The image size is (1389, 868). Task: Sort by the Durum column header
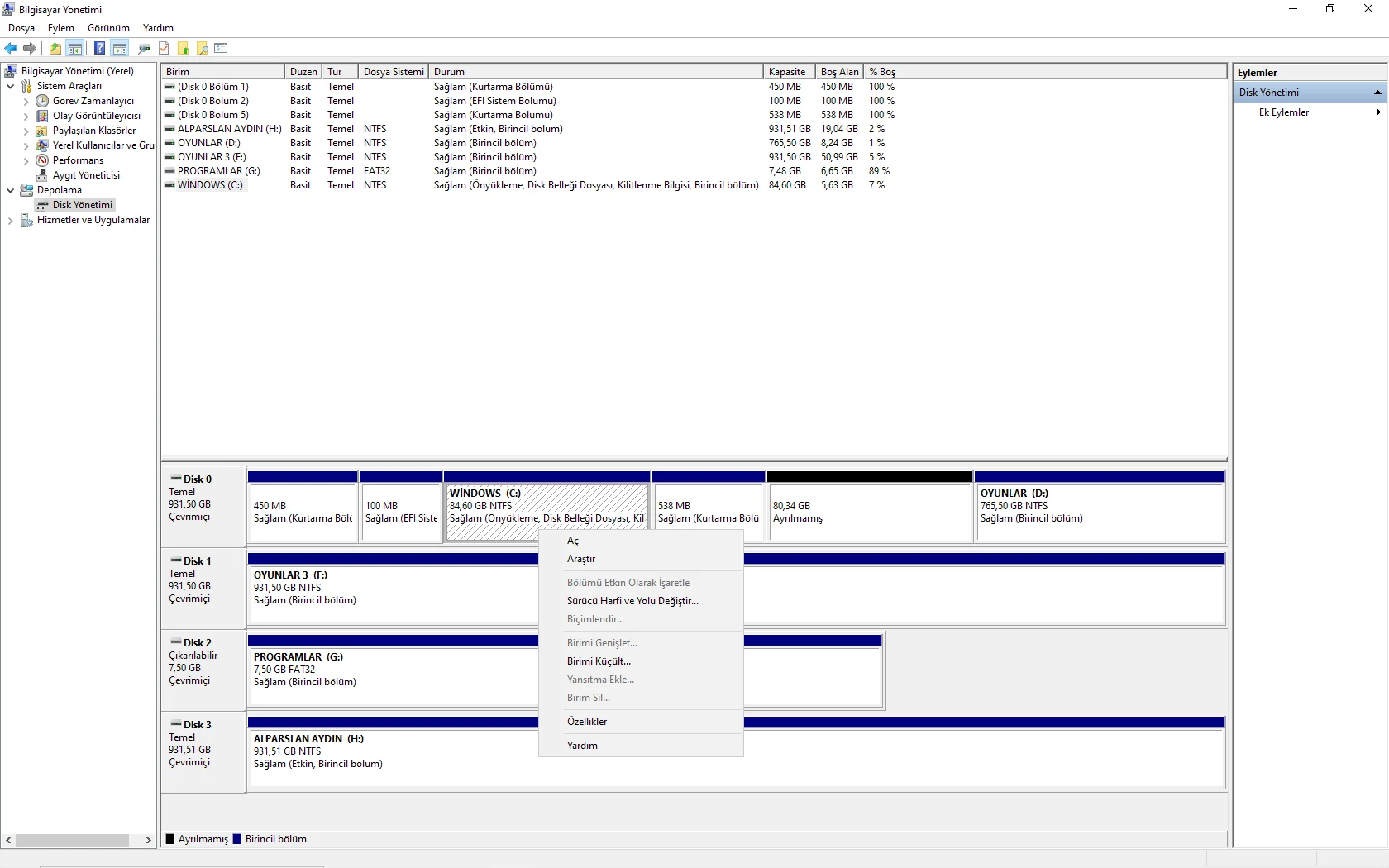coord(596,72)
